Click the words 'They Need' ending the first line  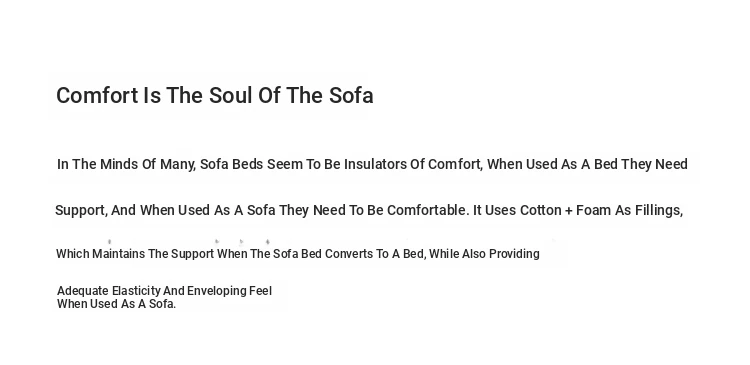654,164
